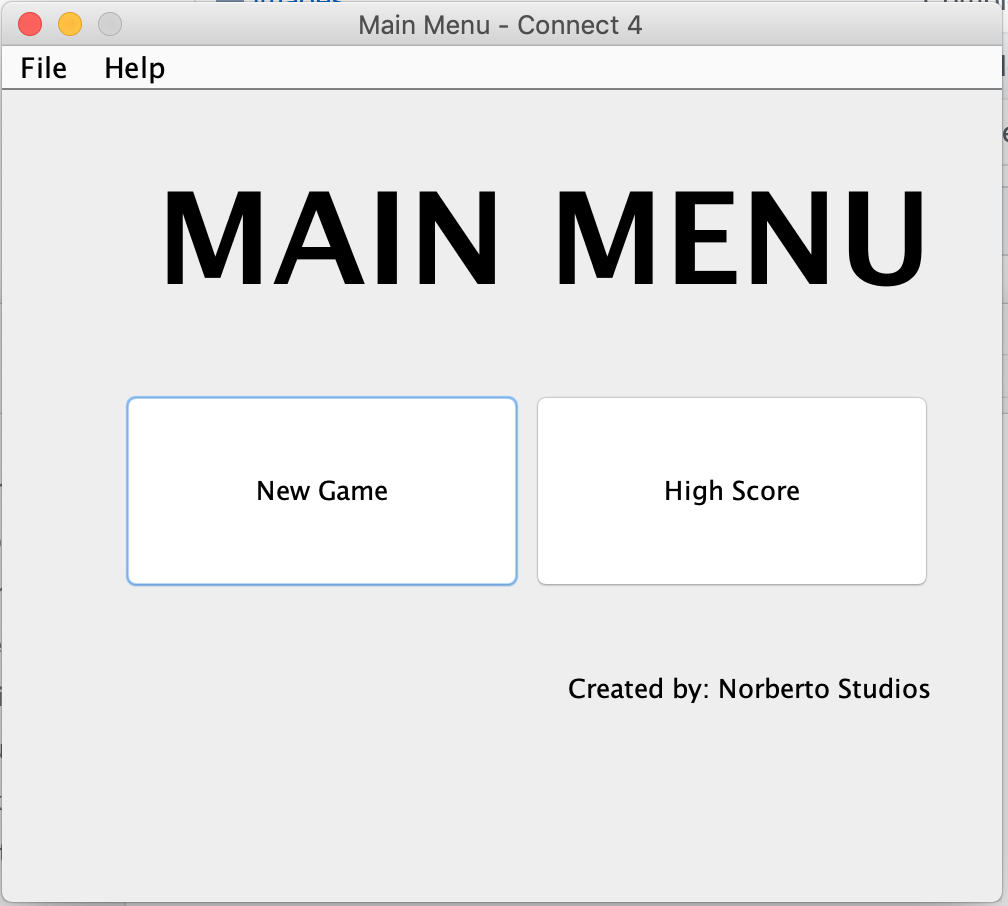Viewport: 1008px width, 906px height.
Task: View high scores for Connect 4
Action: pyautogui.click(x=731, y=490)
